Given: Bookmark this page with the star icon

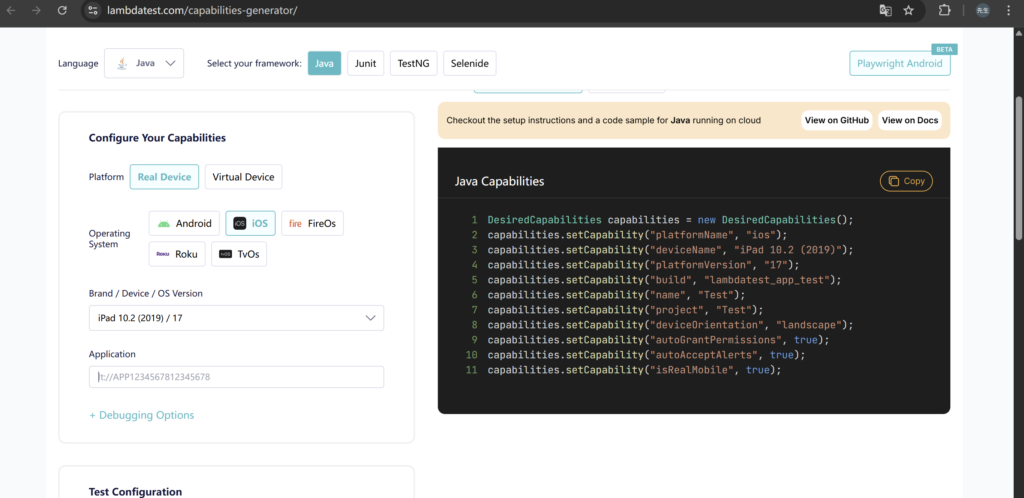Looking at the screenshot, I should coord(908,10).
